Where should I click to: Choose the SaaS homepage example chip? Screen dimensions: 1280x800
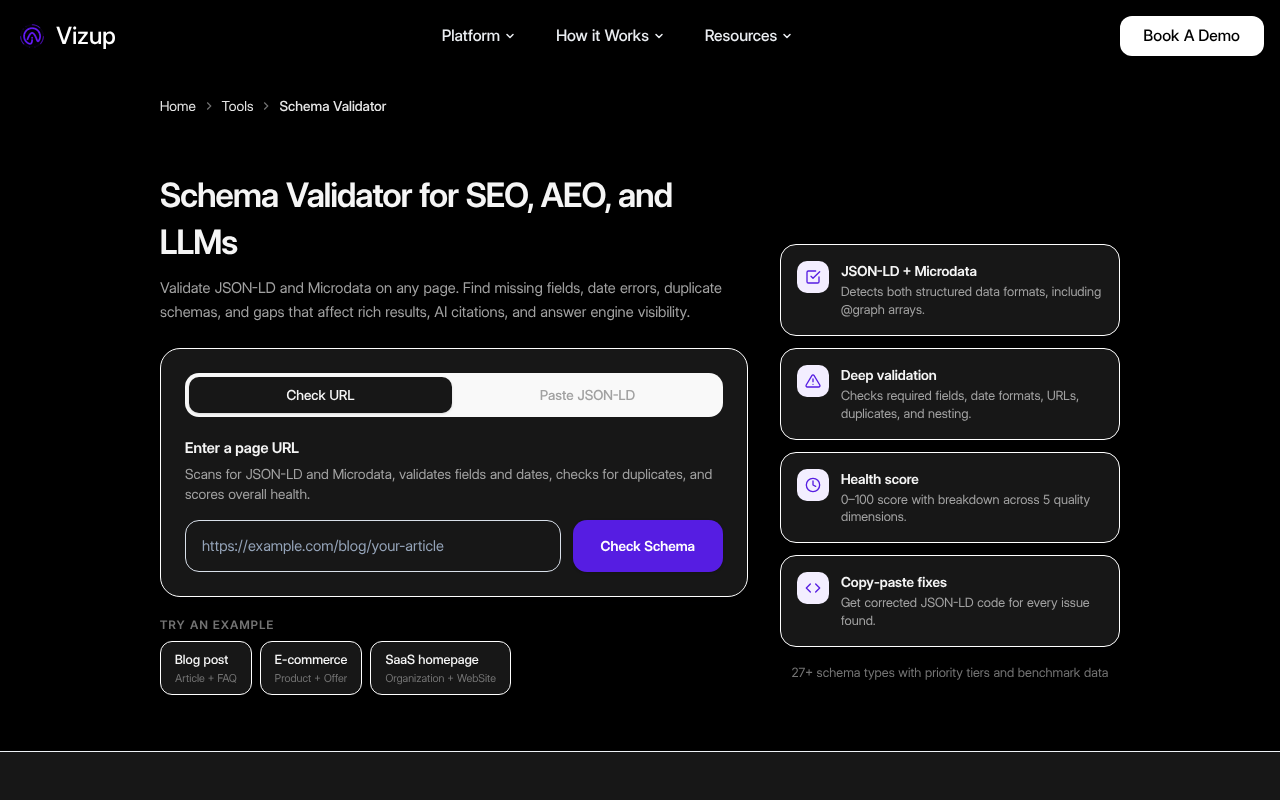click(x=440, y=668)
